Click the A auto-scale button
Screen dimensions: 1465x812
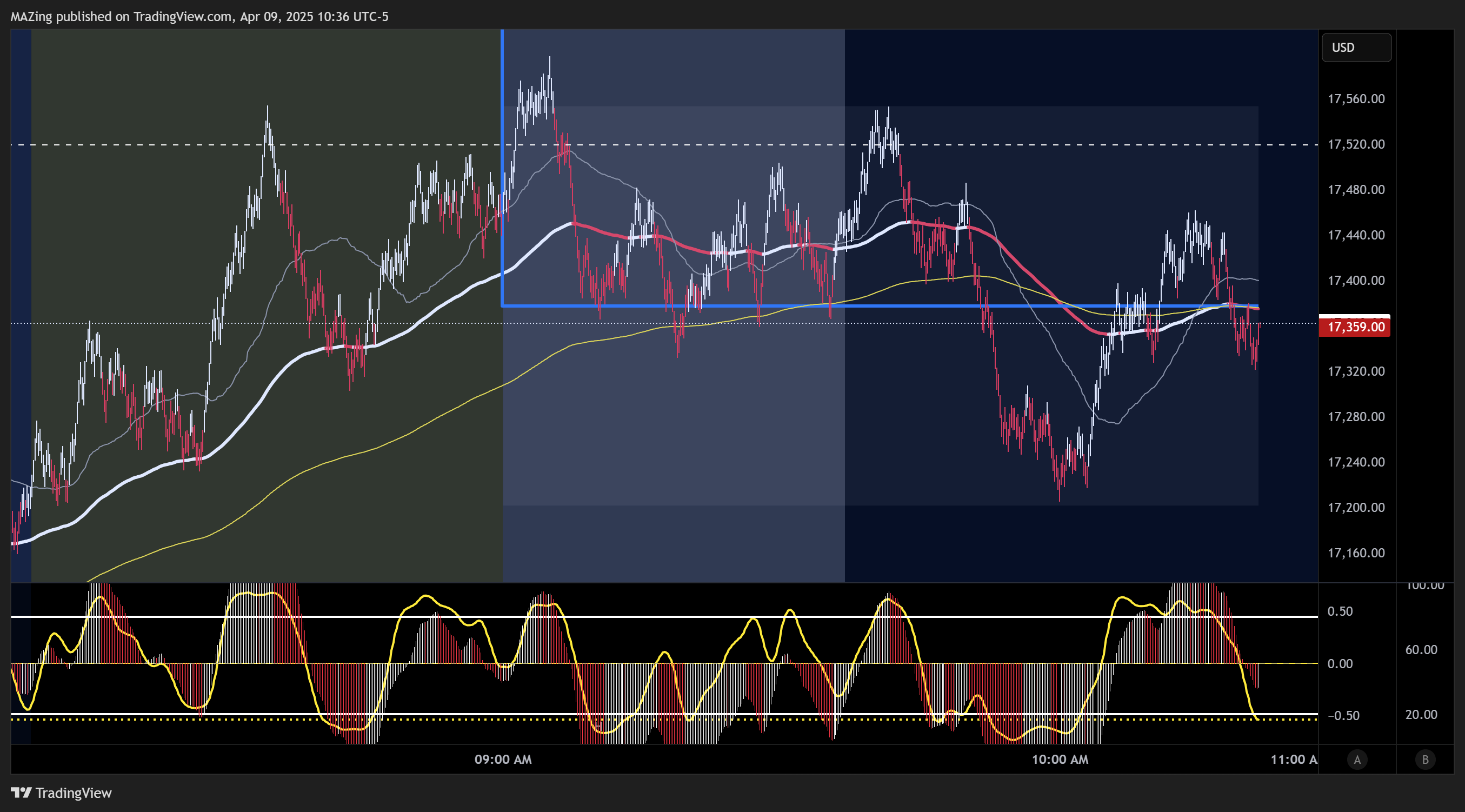(1357, 760)
